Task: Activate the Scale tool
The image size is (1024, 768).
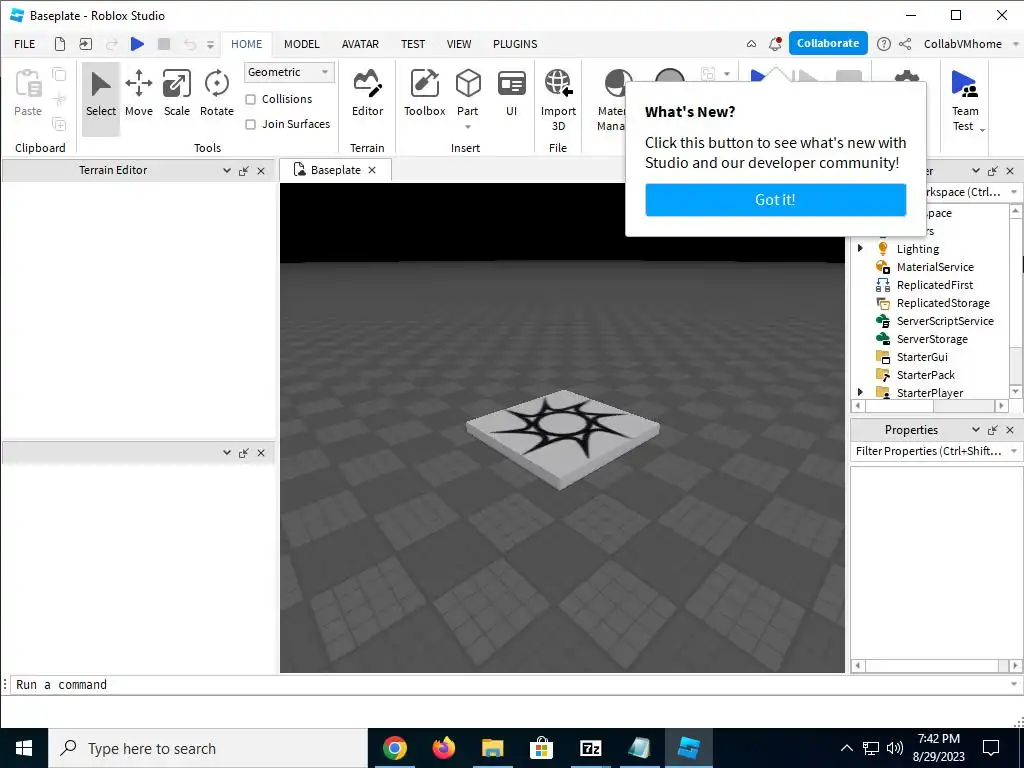Action: (176, 94)
